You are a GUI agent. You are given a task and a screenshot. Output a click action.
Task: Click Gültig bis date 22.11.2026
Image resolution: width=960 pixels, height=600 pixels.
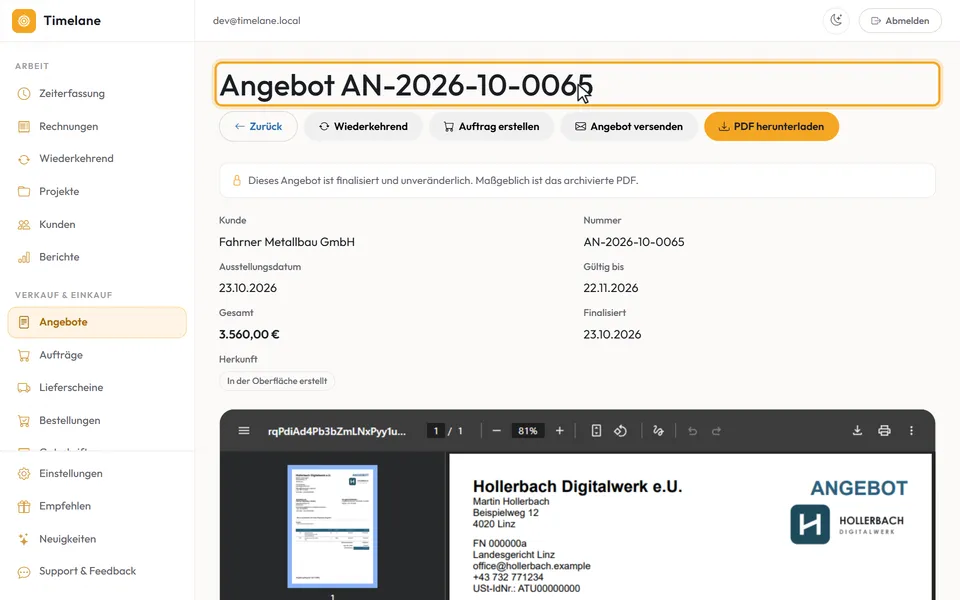610,288
